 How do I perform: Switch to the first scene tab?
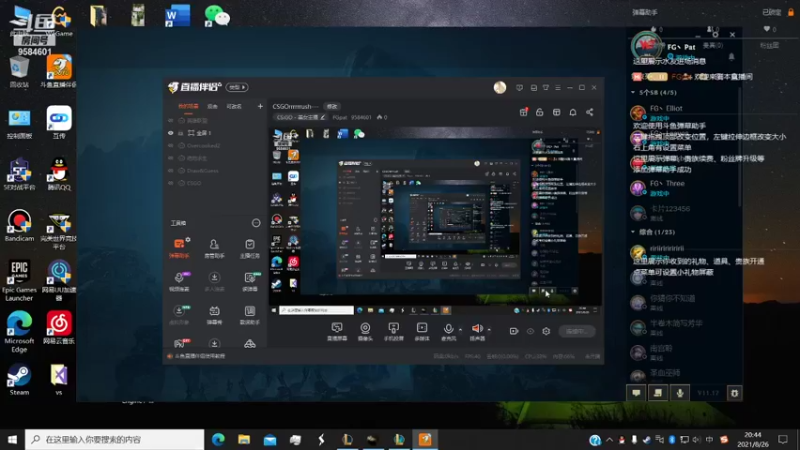coord(188,106)
